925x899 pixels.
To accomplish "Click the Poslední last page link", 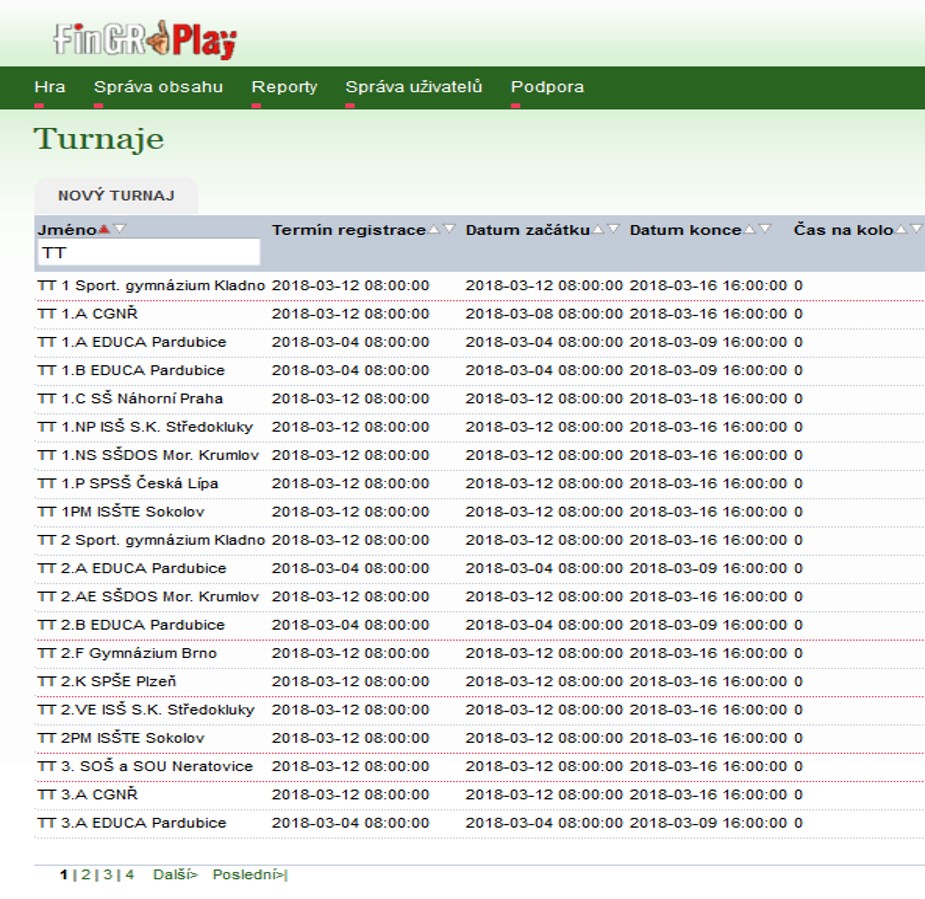I will point(250,874).
